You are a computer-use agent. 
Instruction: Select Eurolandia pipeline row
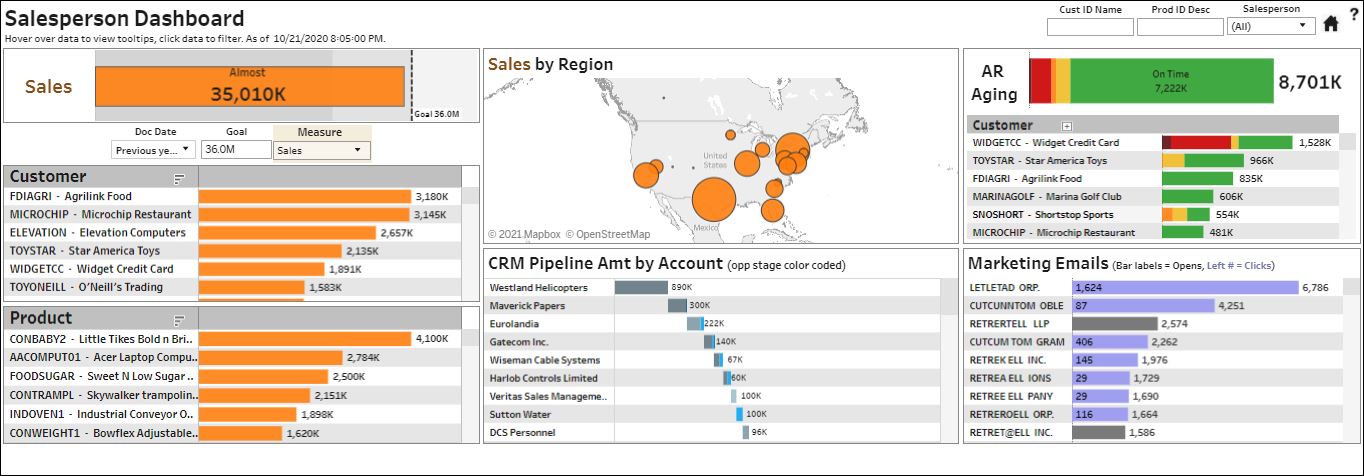point(714,323)
